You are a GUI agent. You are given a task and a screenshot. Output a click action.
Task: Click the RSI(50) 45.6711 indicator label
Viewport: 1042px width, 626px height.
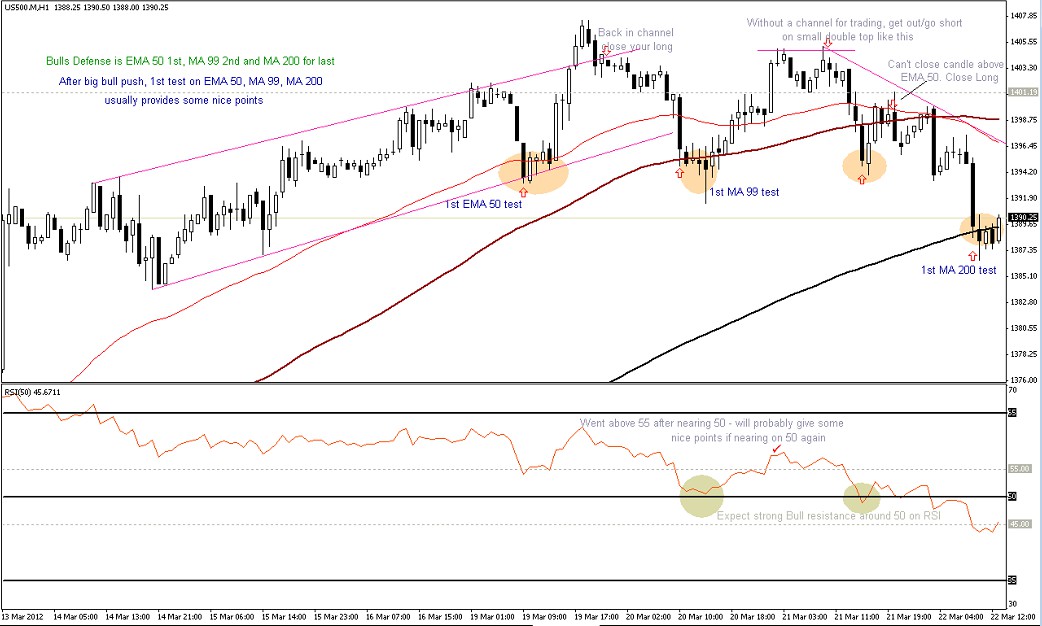pyautogui.click(x=32, y=392)
